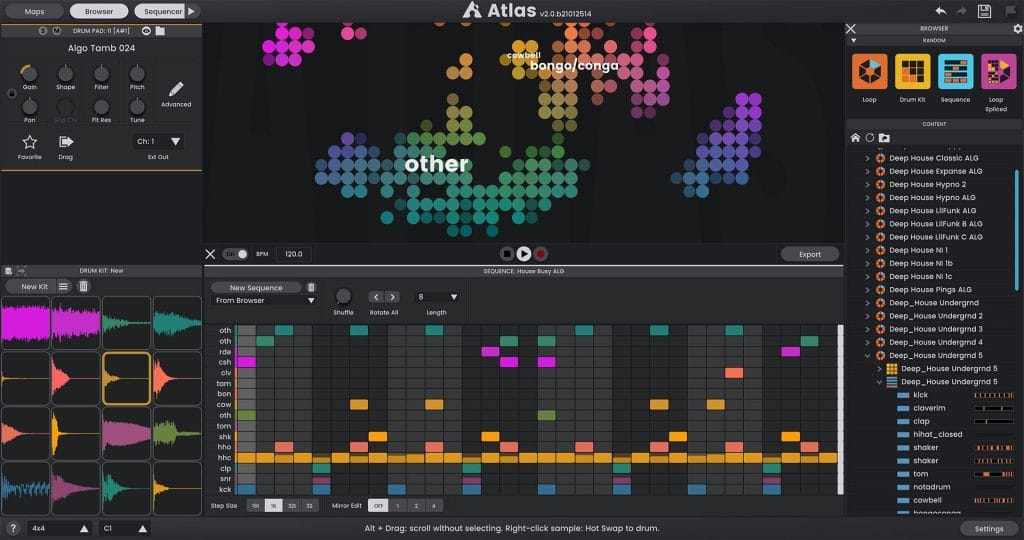Click the Shuffle knob
The height and width of the screenshot is (540, 1024).
(x=343, y=297)
